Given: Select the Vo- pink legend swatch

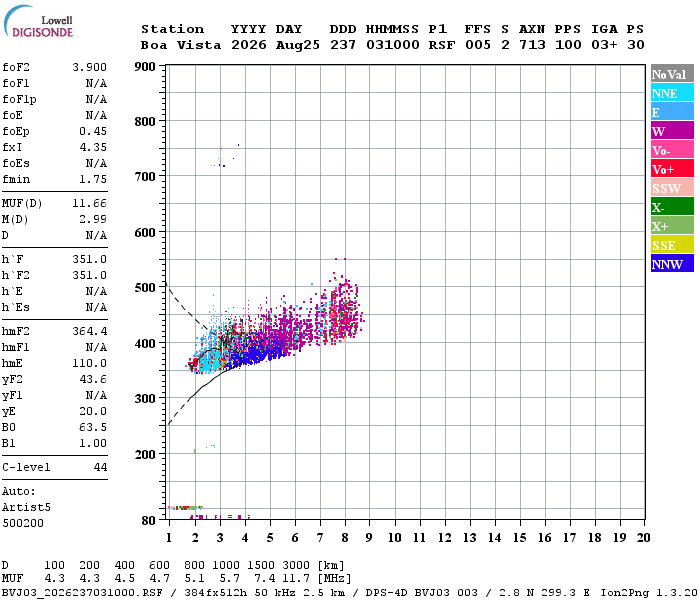Looking at the screenshot, I should point(672,150).
